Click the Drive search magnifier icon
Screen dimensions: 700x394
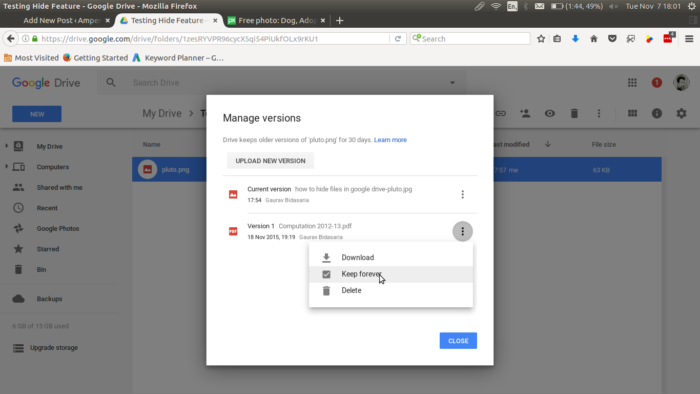[111, 83]
